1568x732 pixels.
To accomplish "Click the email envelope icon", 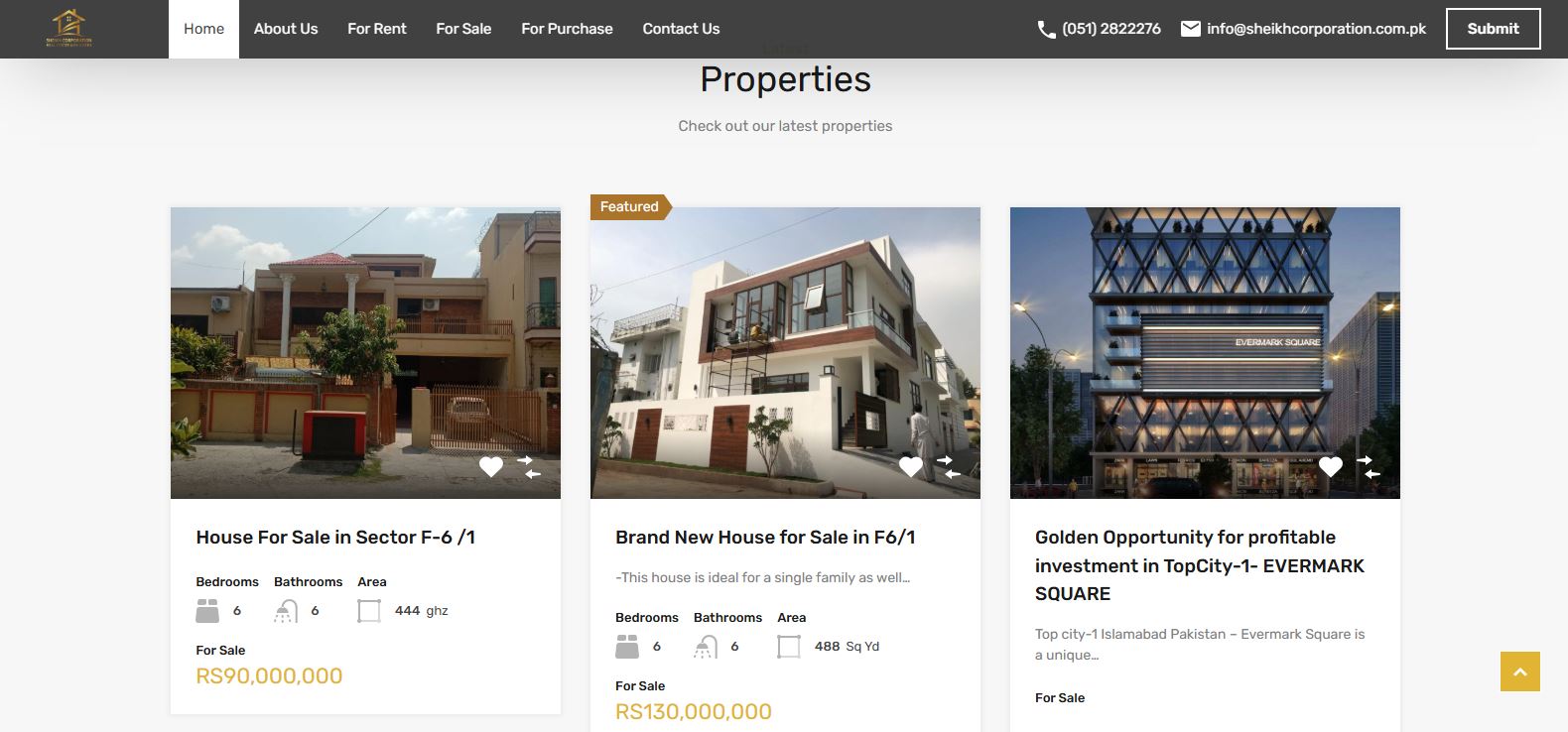I will [x=1190, y=29].
